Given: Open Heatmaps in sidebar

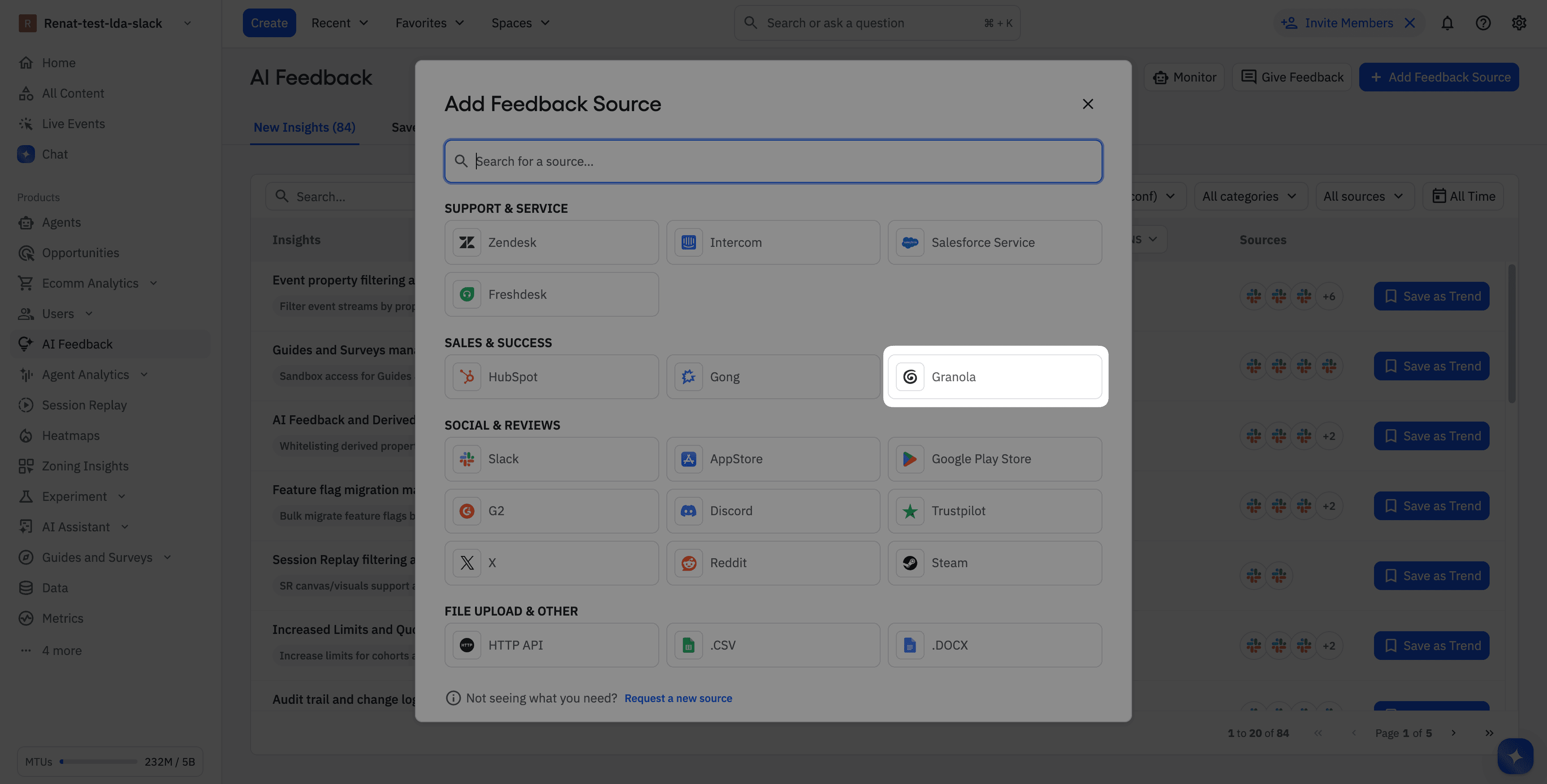Looking at the screenshot, I should [70, 436].
